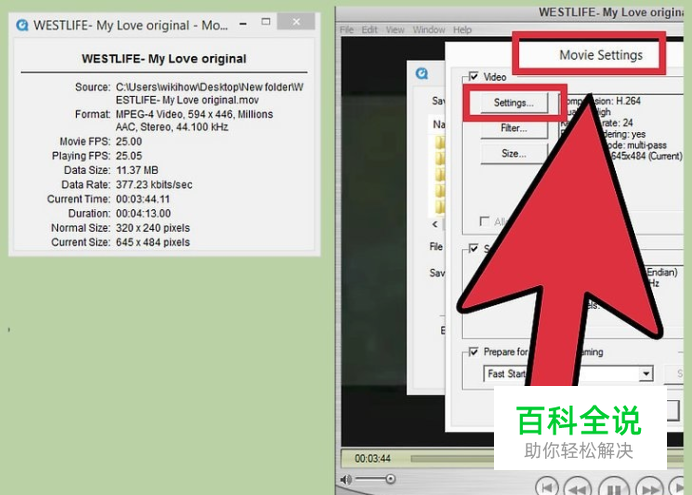Click the Source path text in info window
The image size is (692, 495).
(210, 94)
